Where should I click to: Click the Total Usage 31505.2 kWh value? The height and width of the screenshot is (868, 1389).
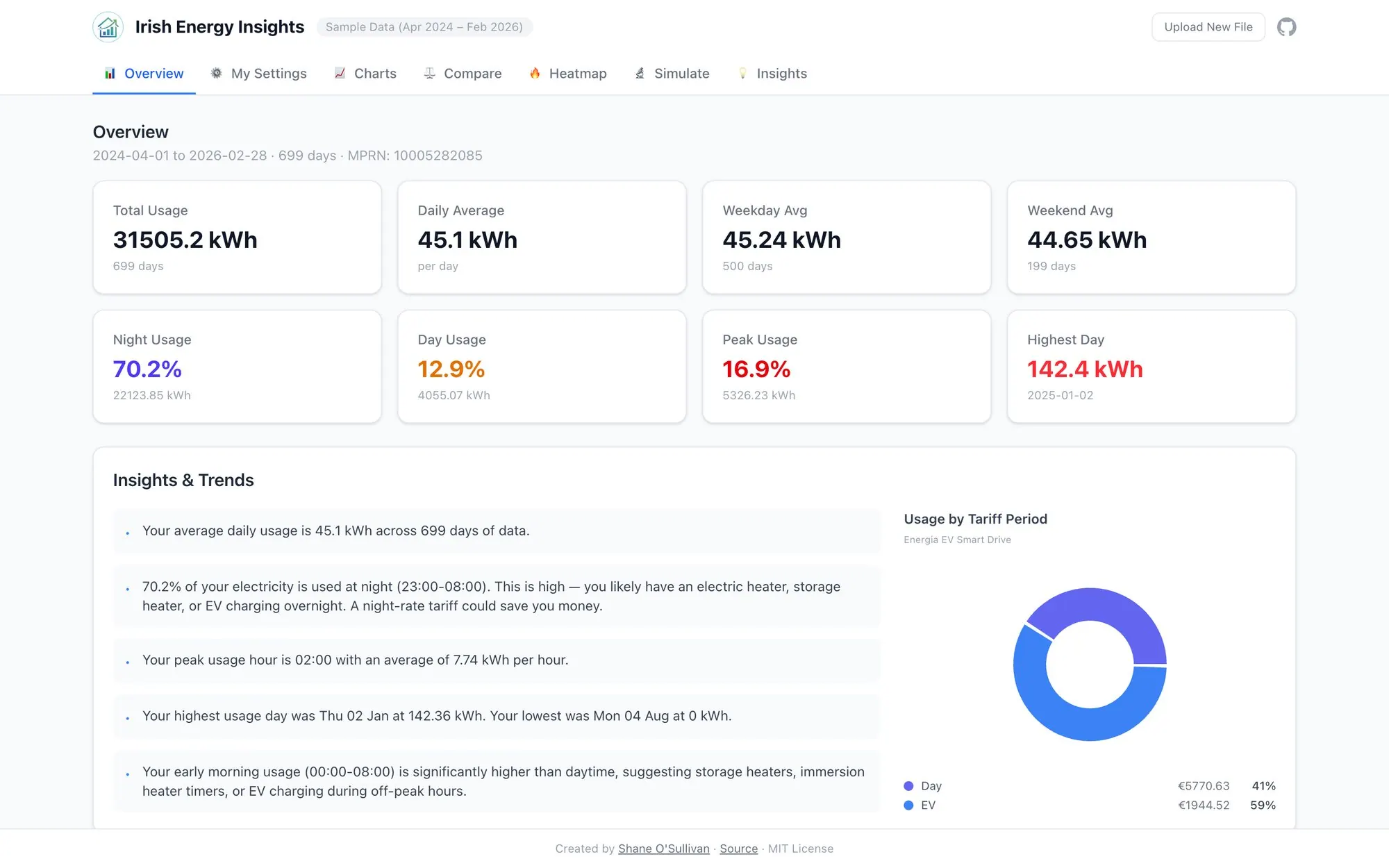point(185,240)
